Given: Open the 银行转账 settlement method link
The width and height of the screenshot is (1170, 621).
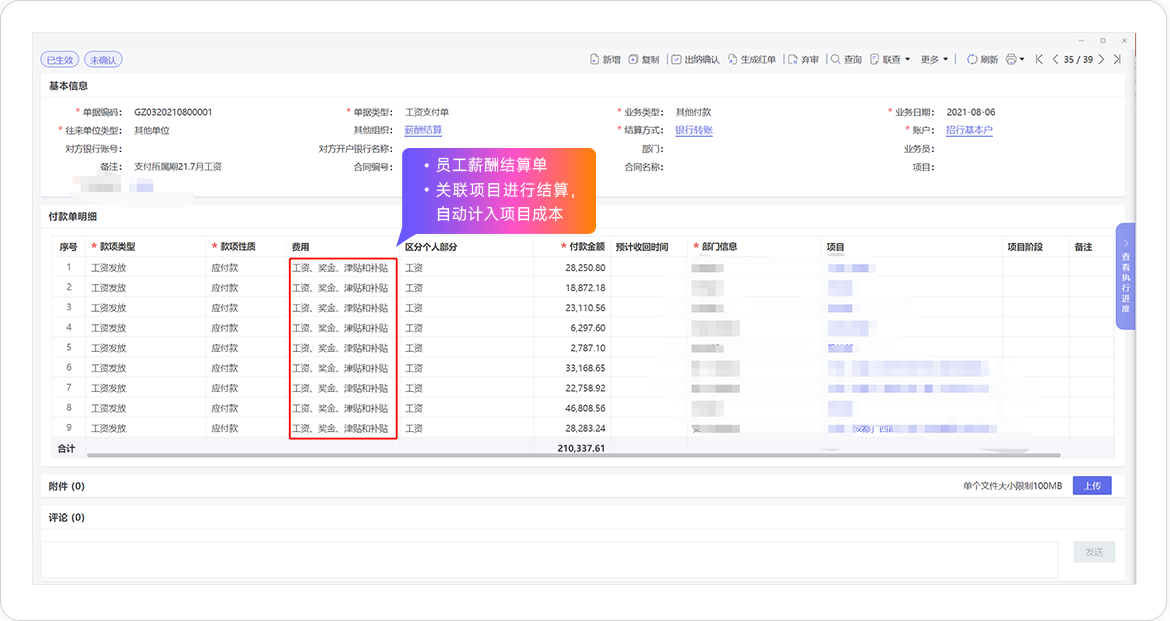Looking at the screenshot, I should (694, 130).
